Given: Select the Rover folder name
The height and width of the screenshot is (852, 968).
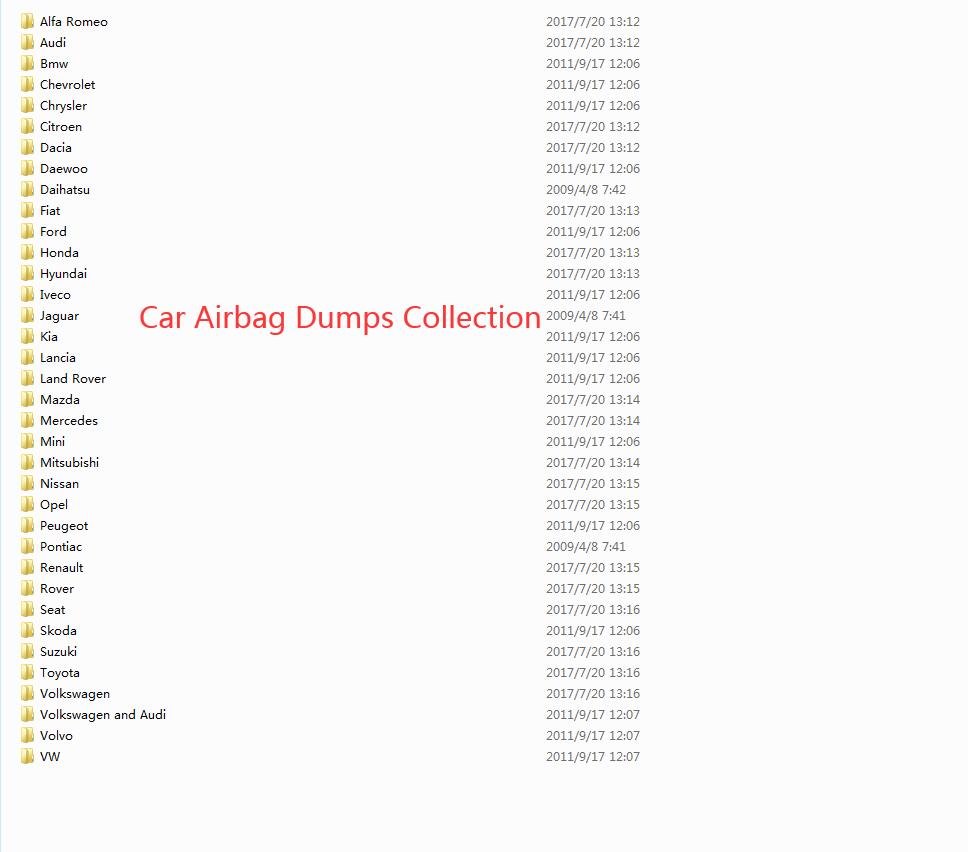Looking at the screenshot, I should click(x=57, y=588).
